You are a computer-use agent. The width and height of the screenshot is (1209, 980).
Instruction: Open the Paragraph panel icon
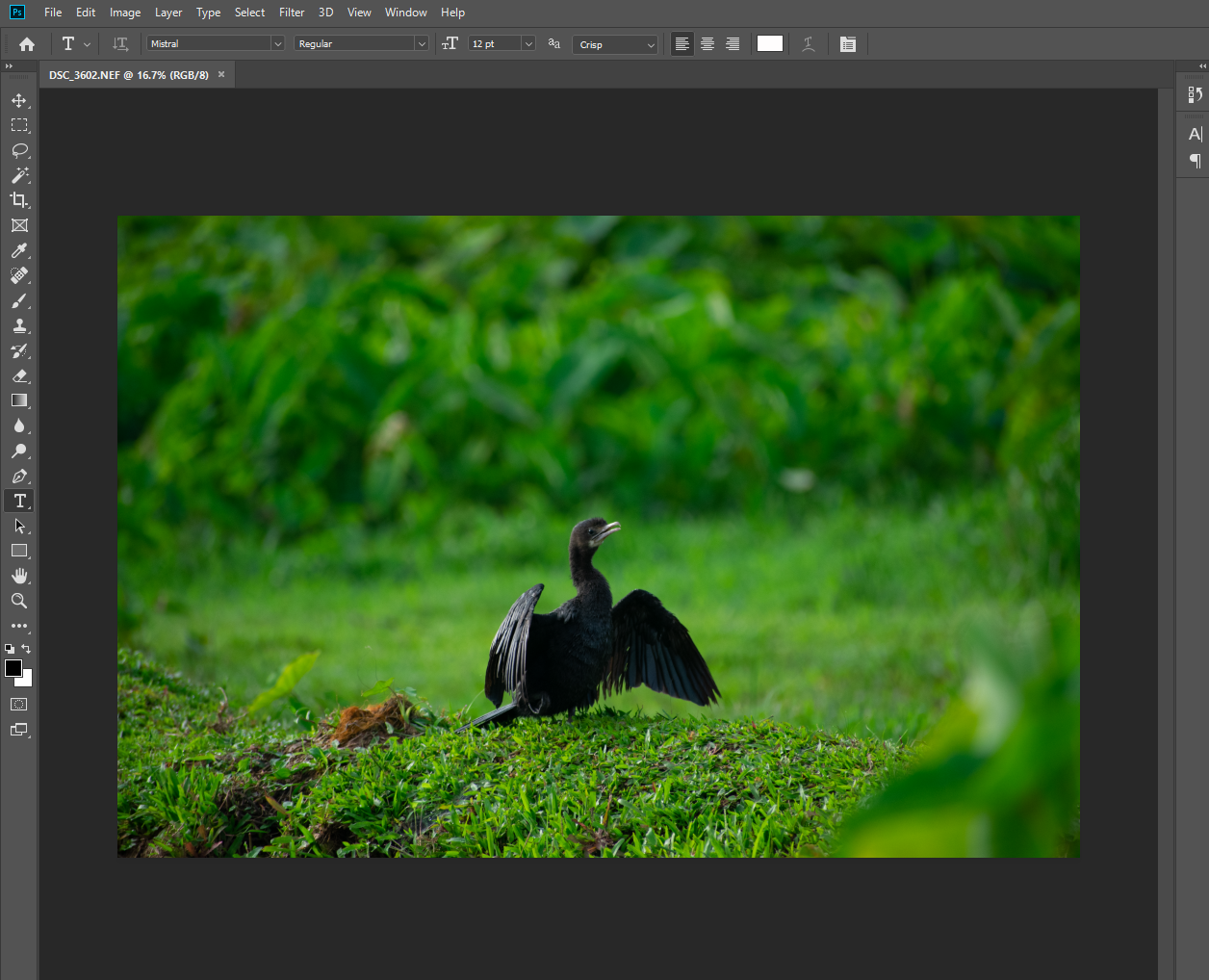[x=1194, y=161]
